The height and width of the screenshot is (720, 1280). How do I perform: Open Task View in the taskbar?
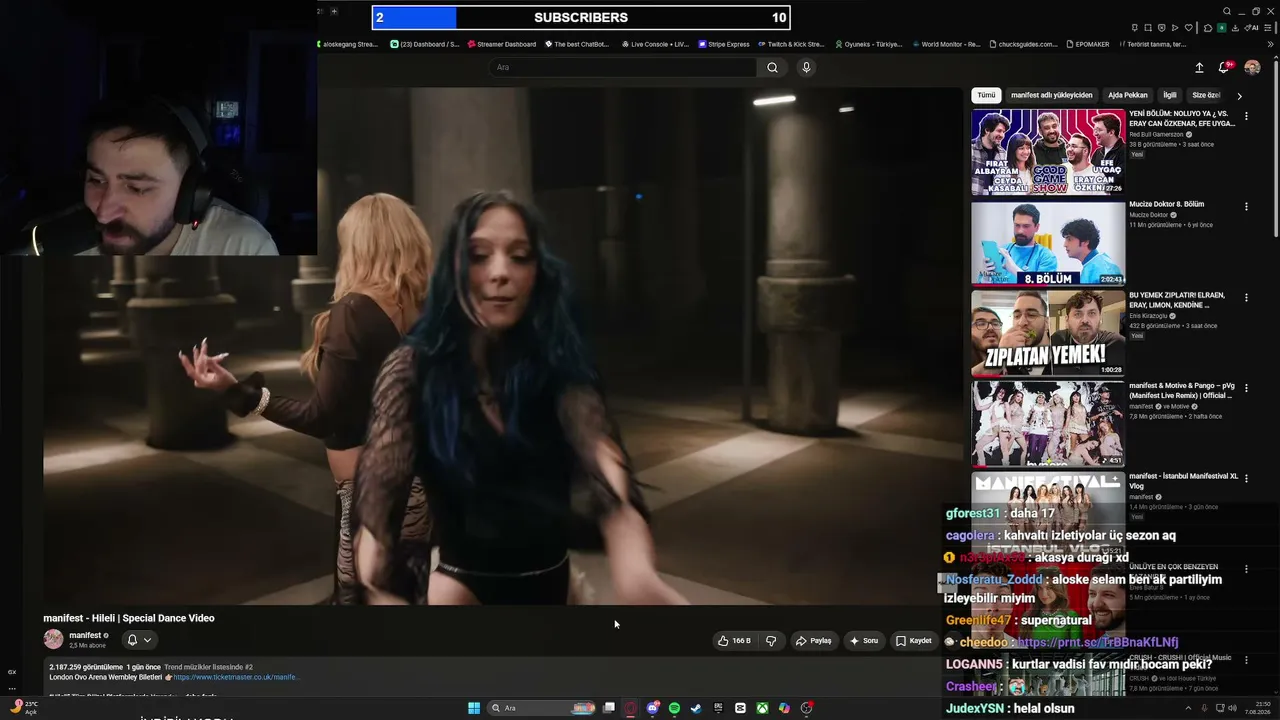pos(608,708)
